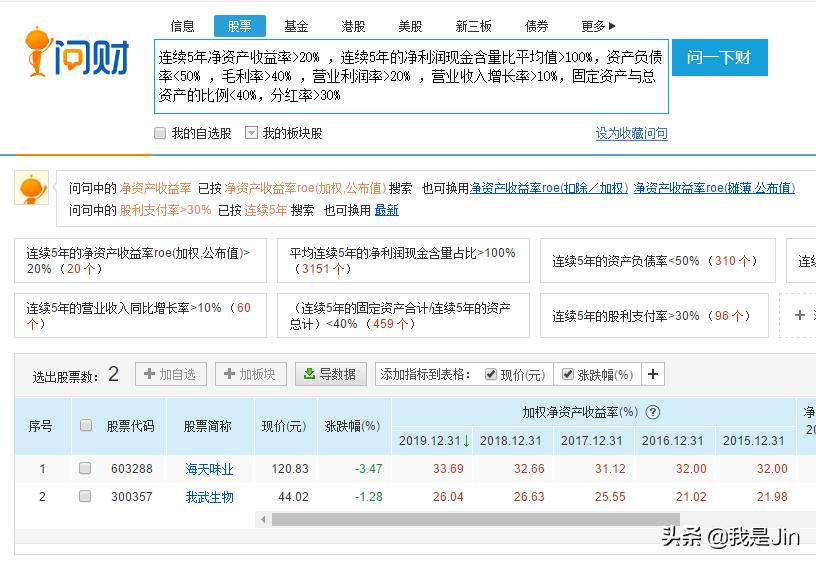Click the 最新 link

(x=387, y=210)
